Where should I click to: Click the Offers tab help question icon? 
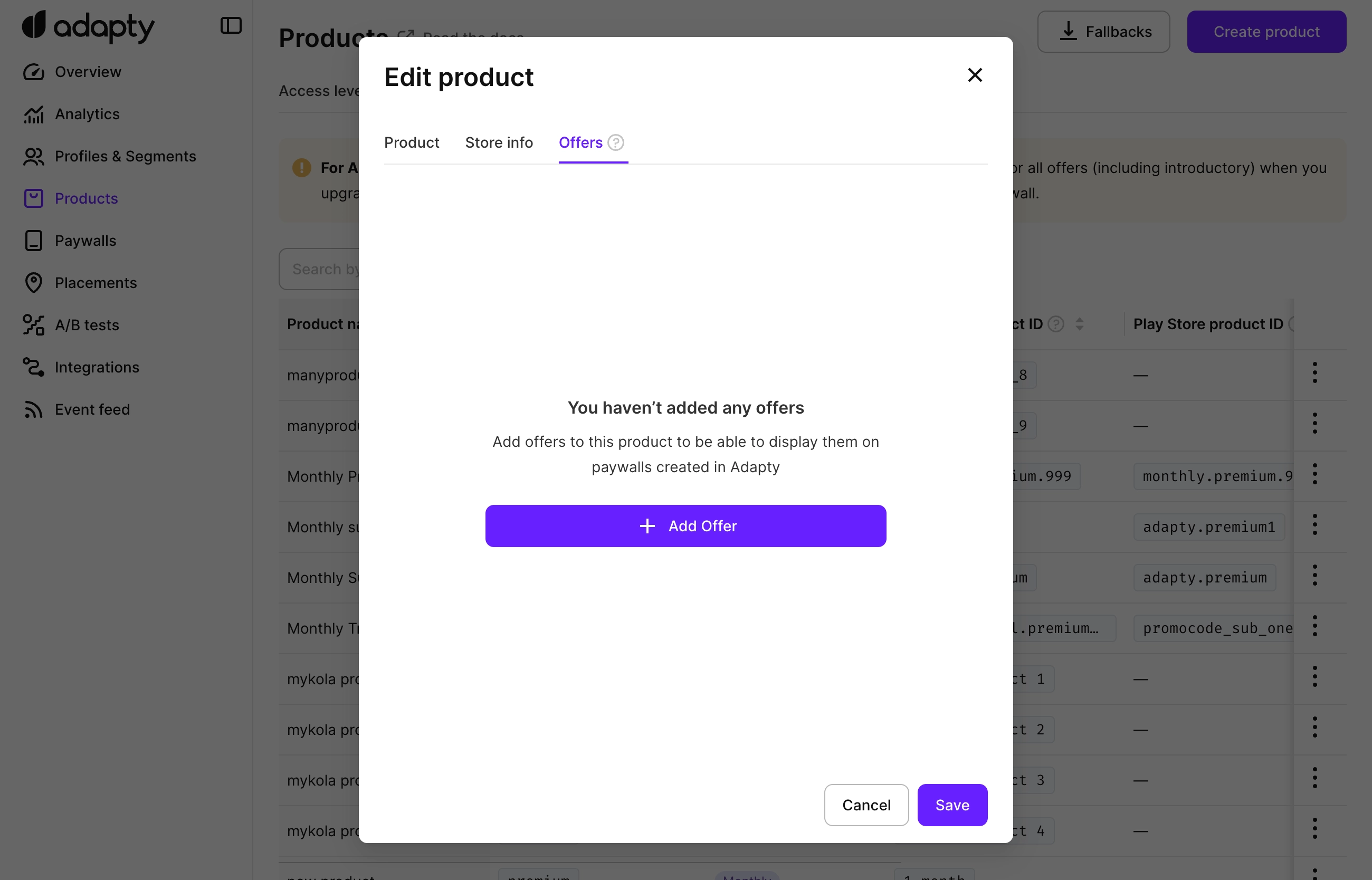tap(615, 142)
